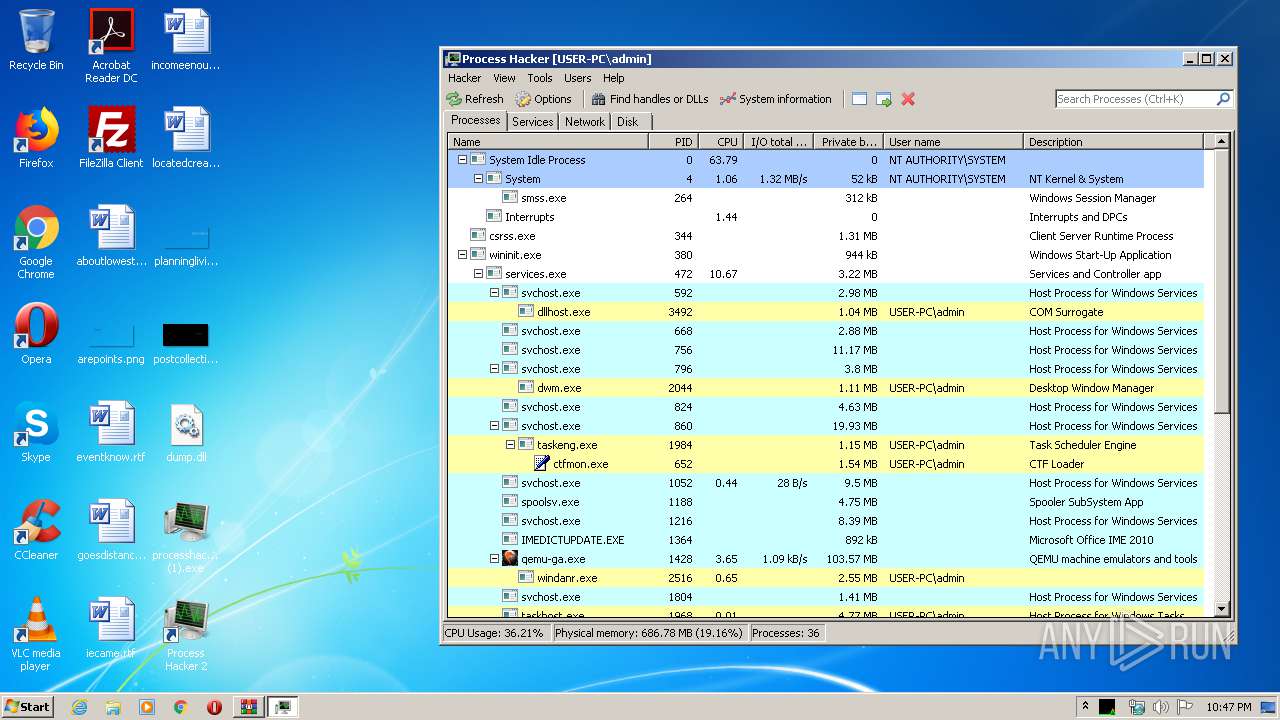Open the Help menu
This screenshot has height=720, width=1280.
pos(613,78)
